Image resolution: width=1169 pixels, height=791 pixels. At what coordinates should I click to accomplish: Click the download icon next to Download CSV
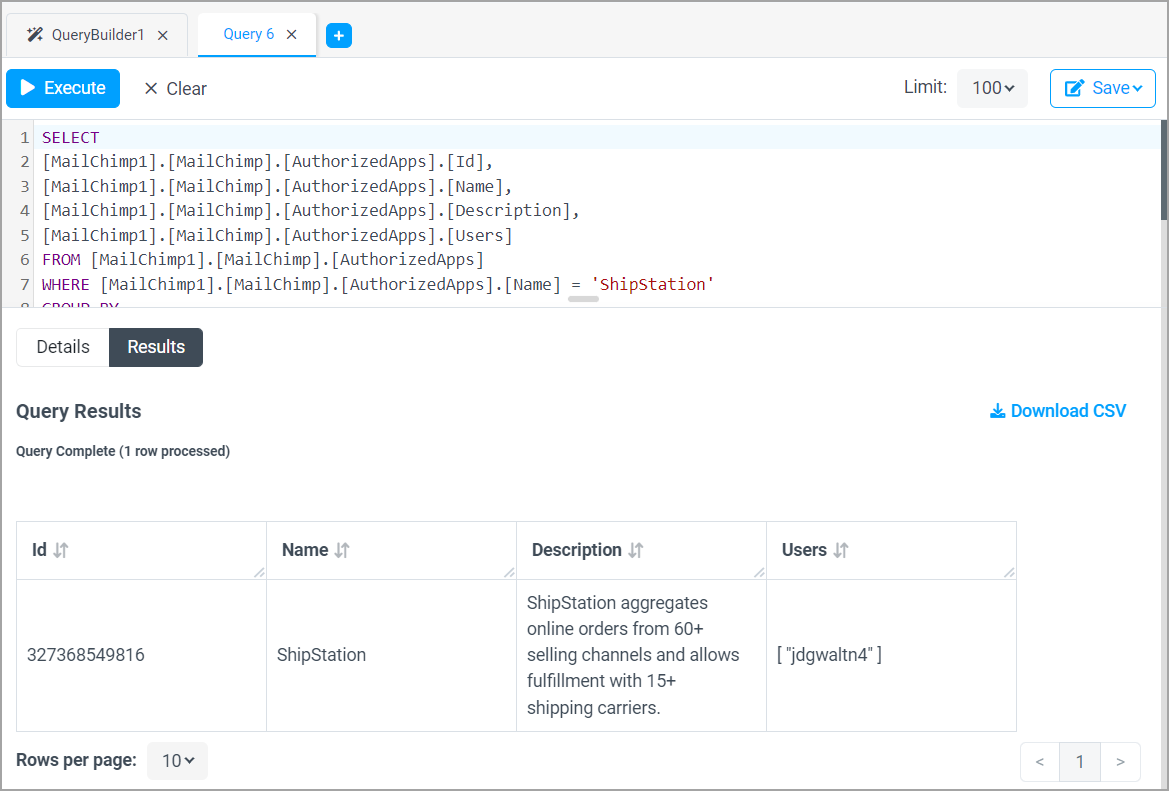997,411
